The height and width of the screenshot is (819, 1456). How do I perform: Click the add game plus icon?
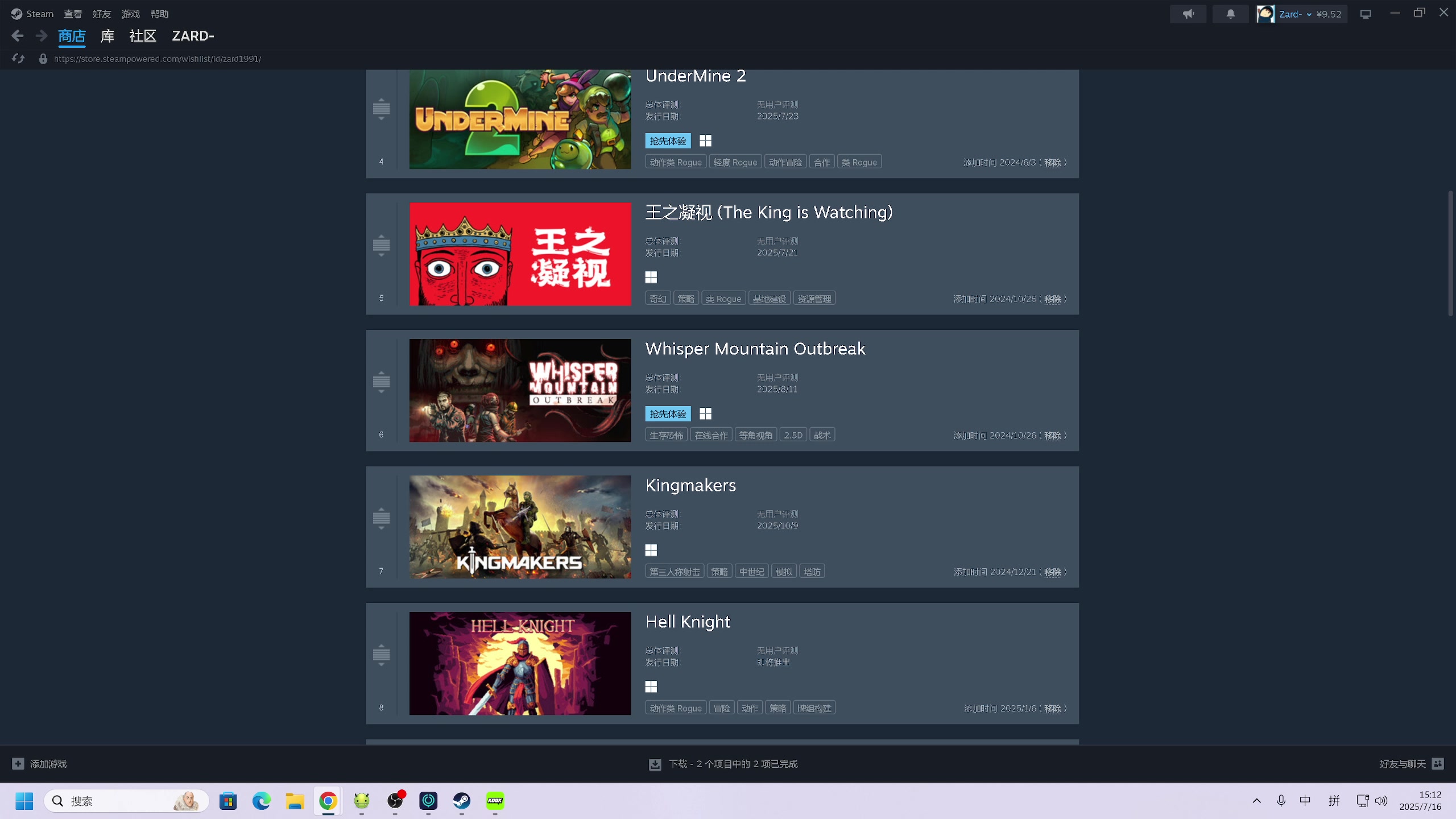(18, 764)
